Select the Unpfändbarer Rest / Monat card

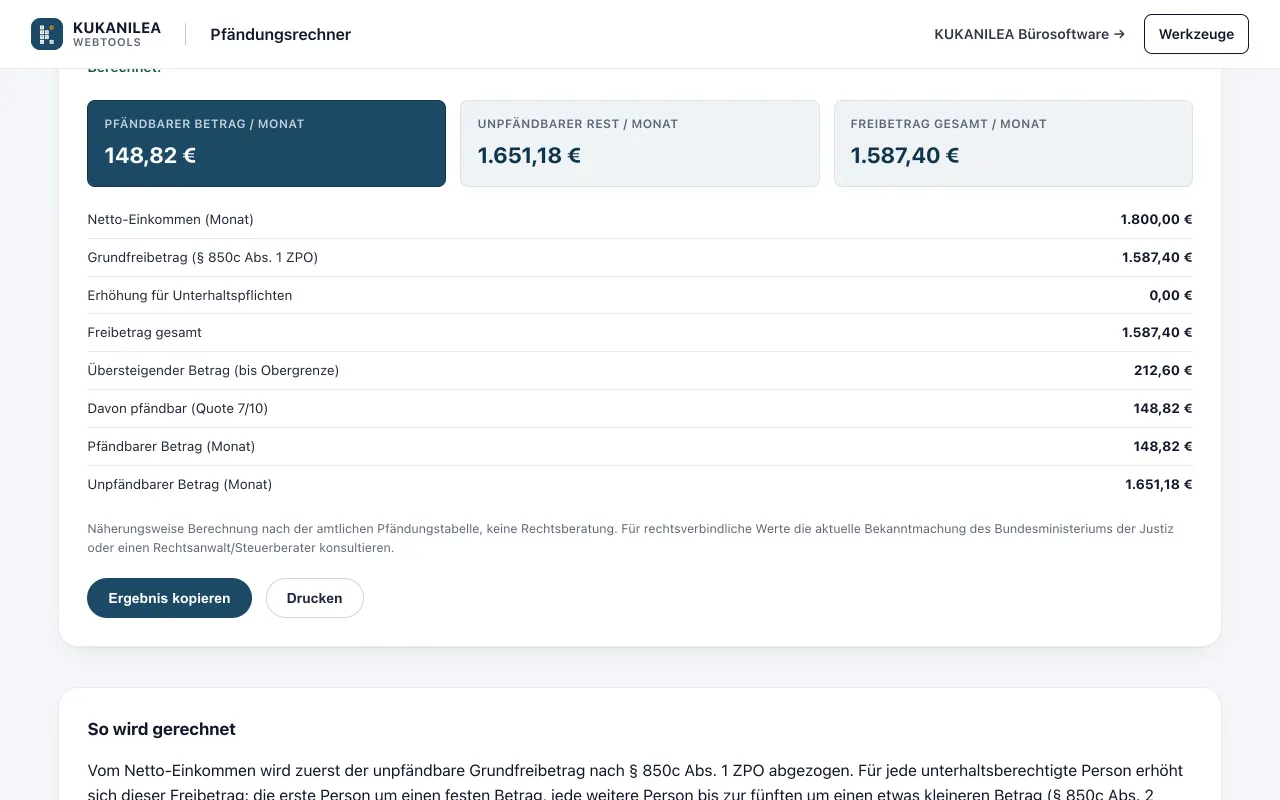[x=639, y=143]
